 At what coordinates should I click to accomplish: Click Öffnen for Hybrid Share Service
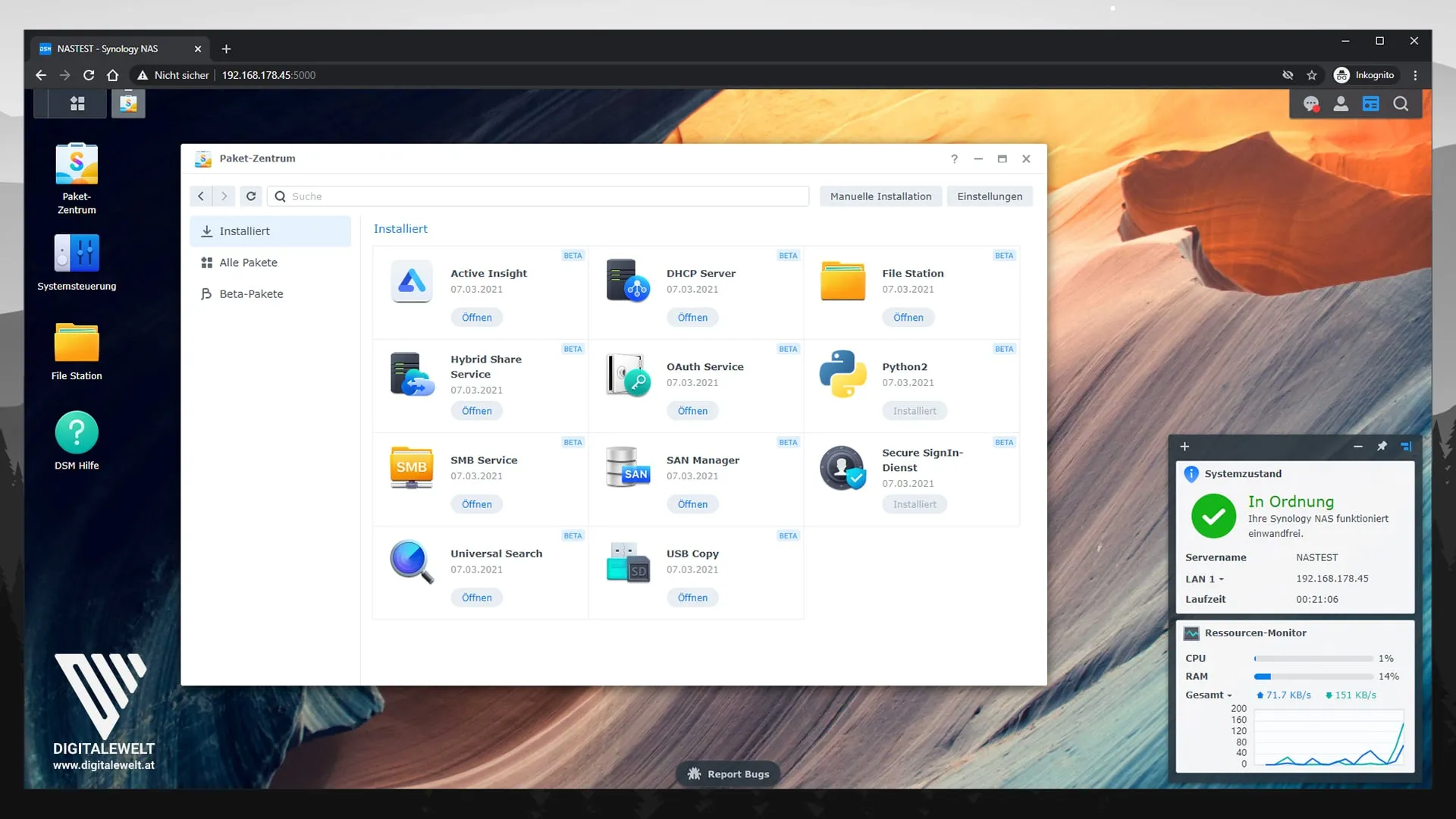pyautogui.click(x=476, y=411)
